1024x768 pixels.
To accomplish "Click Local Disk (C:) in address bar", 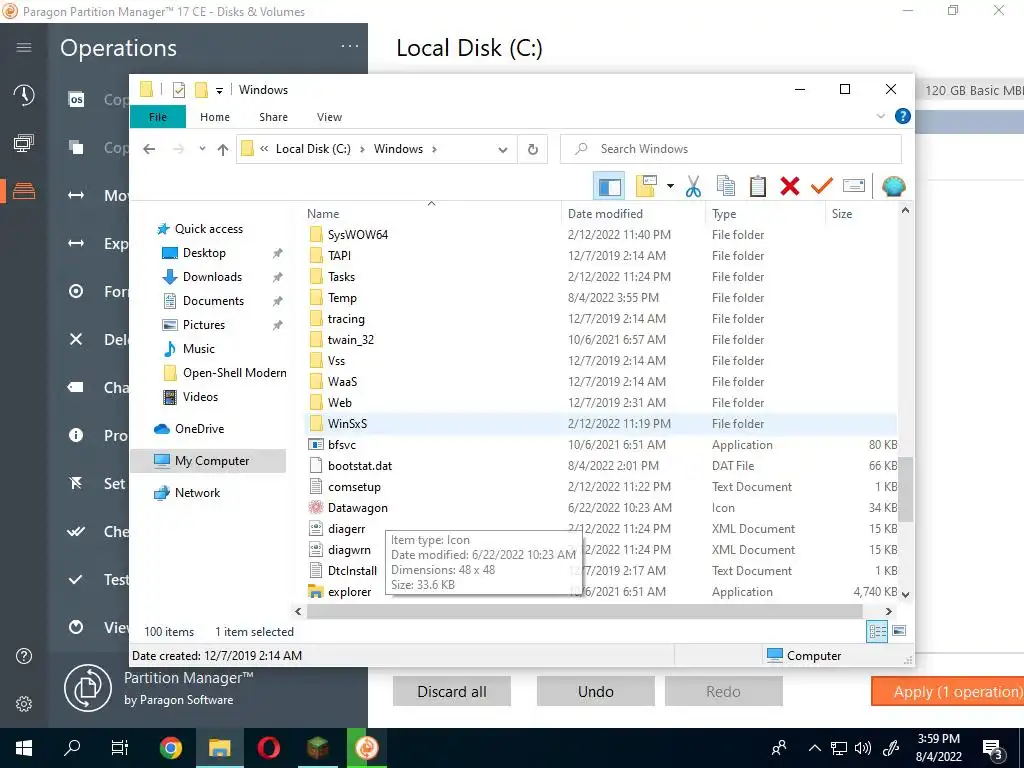I will (313, 149).
